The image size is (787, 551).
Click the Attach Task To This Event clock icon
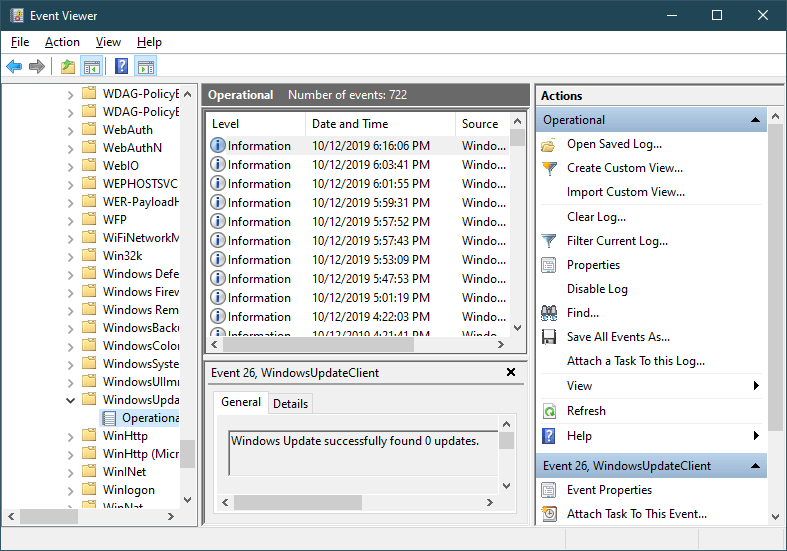click(x=549, y=514)
